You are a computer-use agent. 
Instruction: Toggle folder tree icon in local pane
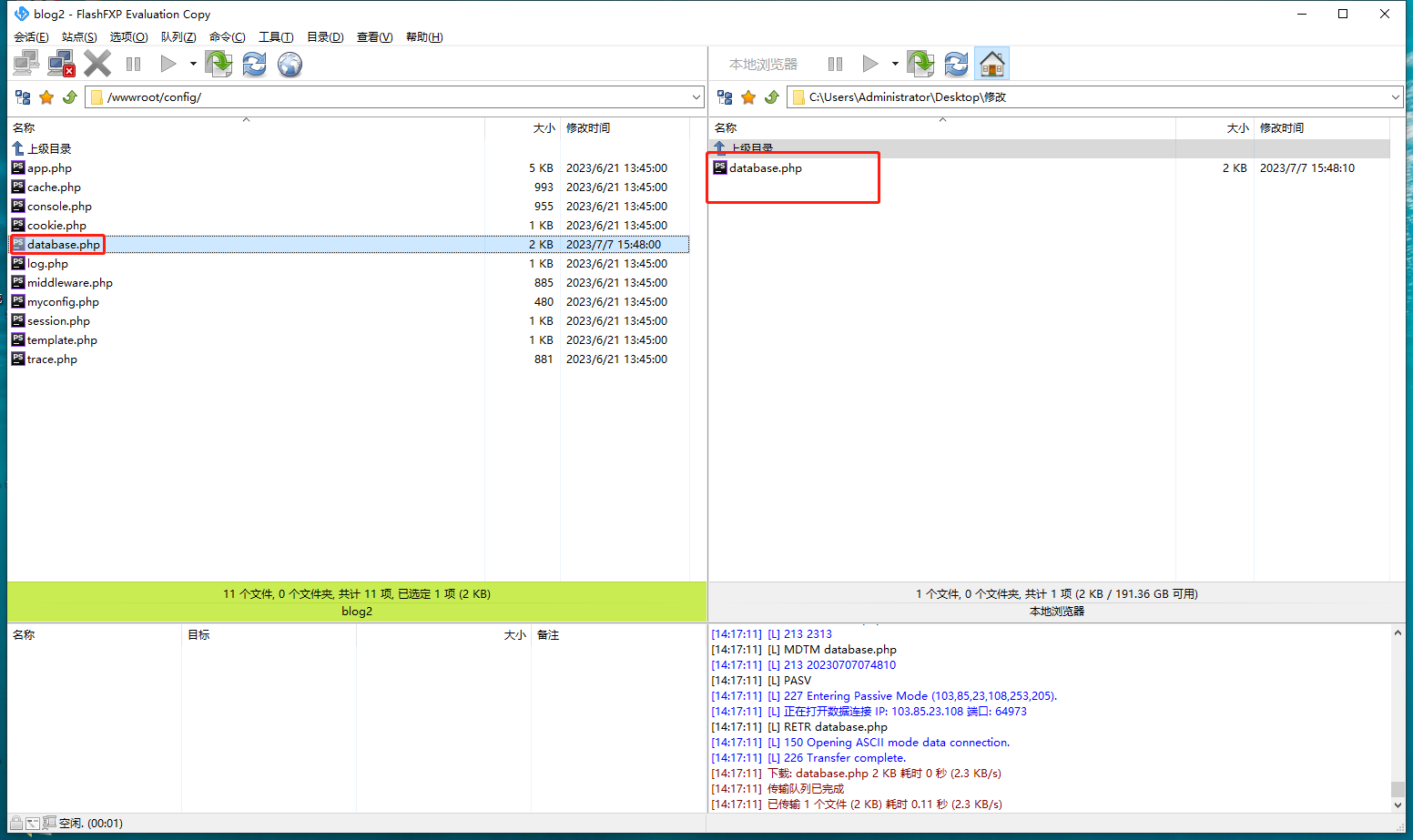pos(725,97)
